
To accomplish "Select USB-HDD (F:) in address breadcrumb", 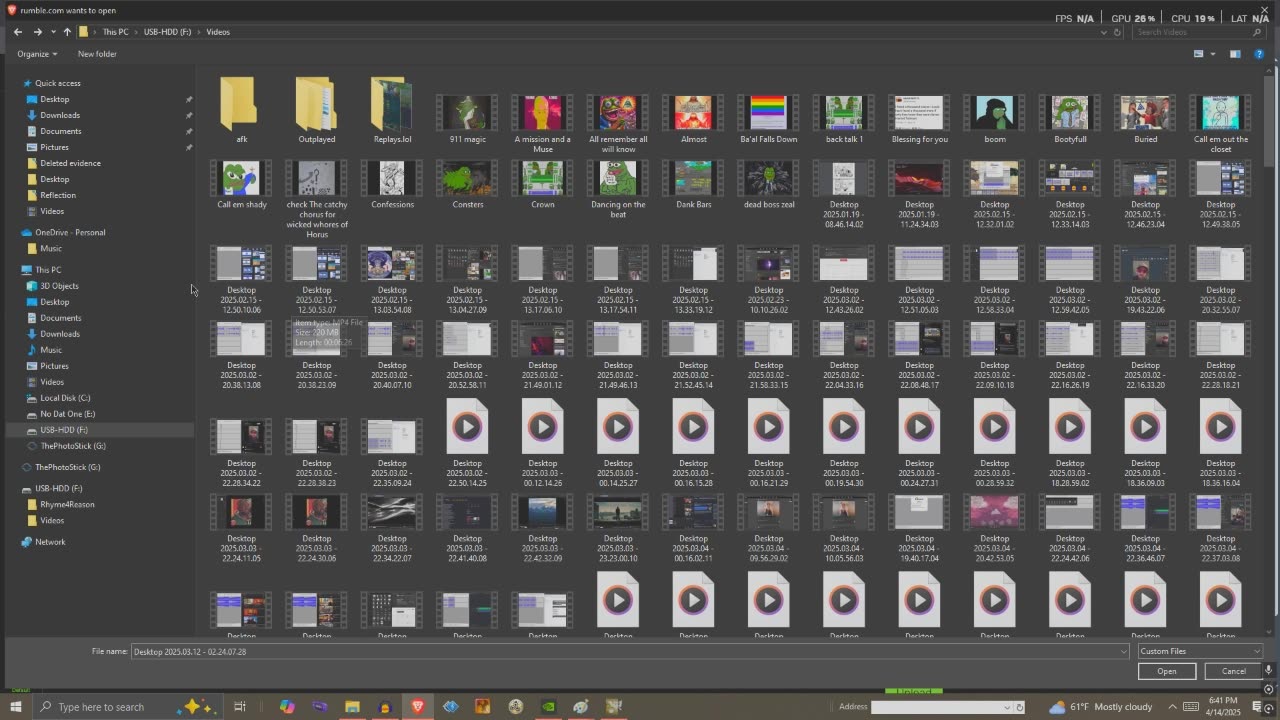I will click(x=167, y=32).
